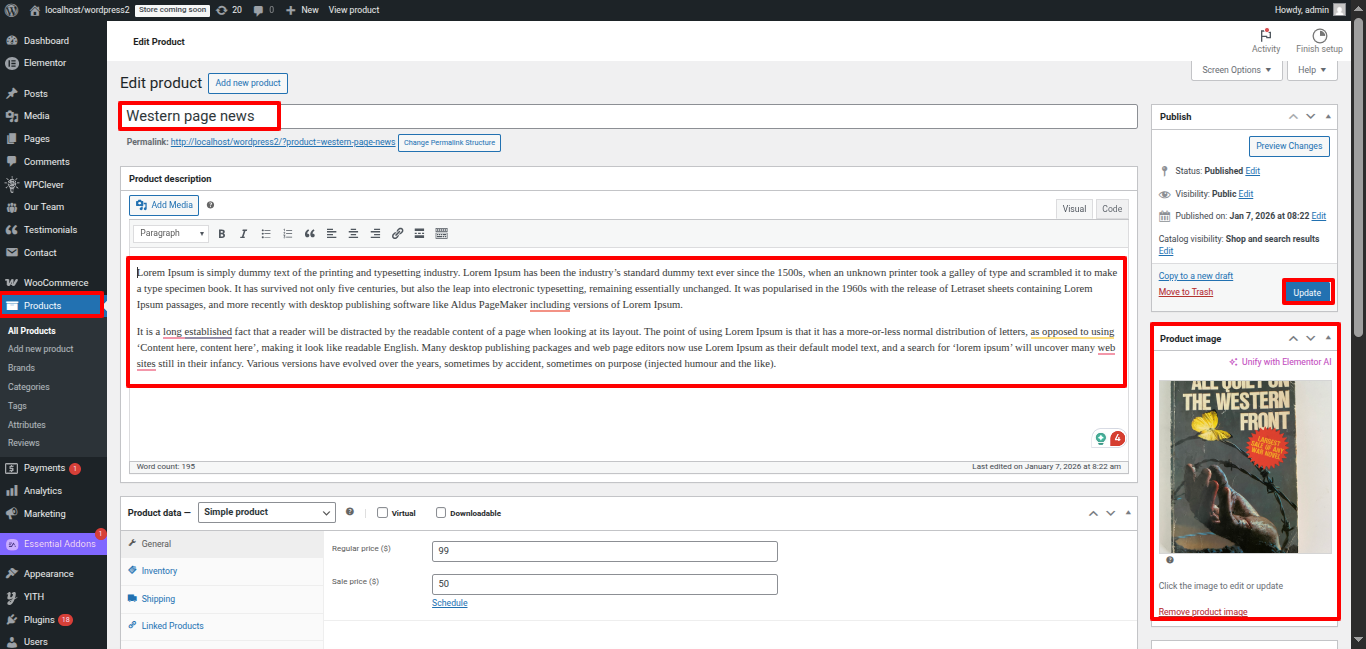
Task: Center align the description text
Action: pos(353,233)
